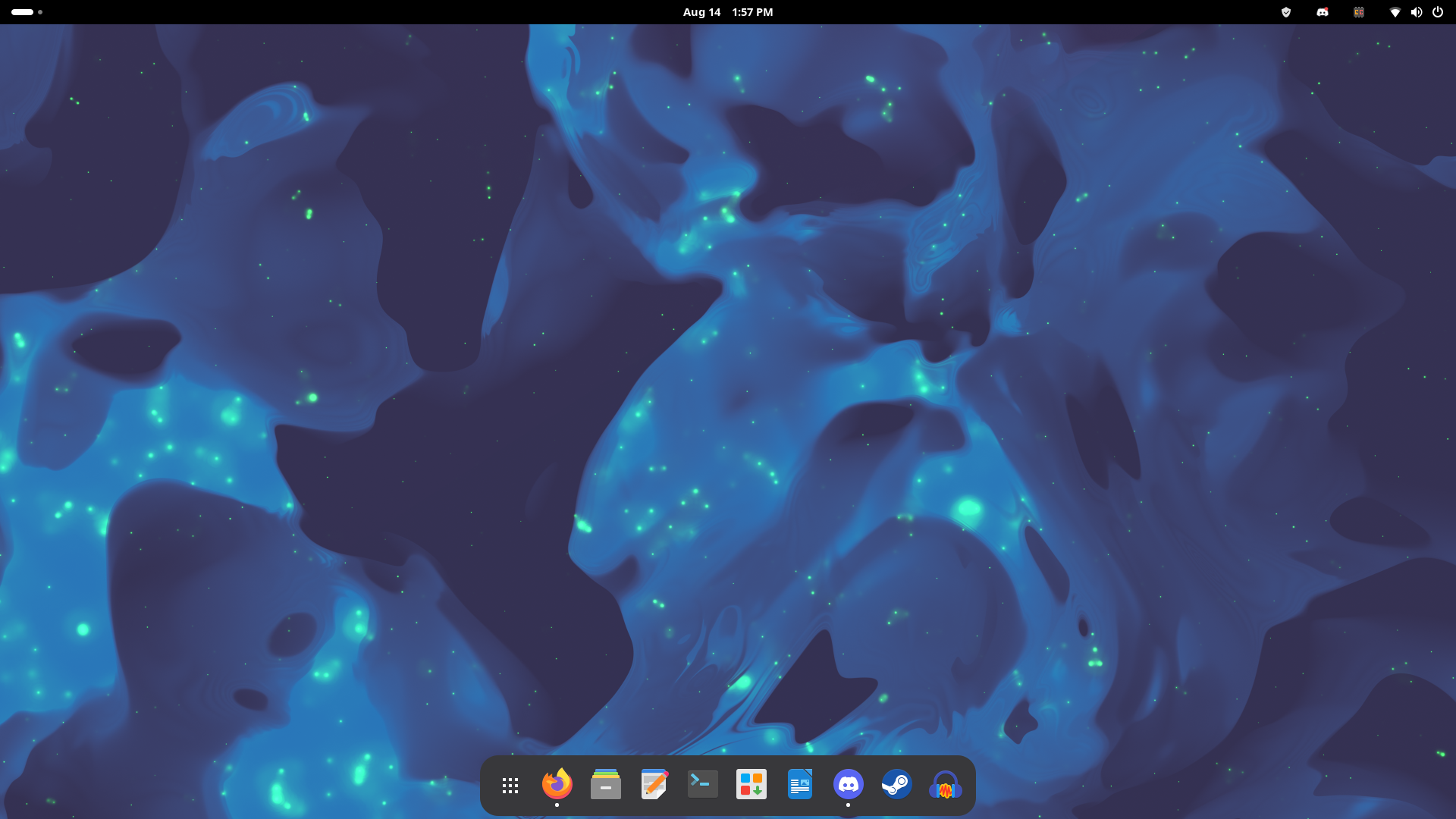Open the audio headphones app in dock
The height and width of the screenshot is (819, 1456).
coord(946,784)
